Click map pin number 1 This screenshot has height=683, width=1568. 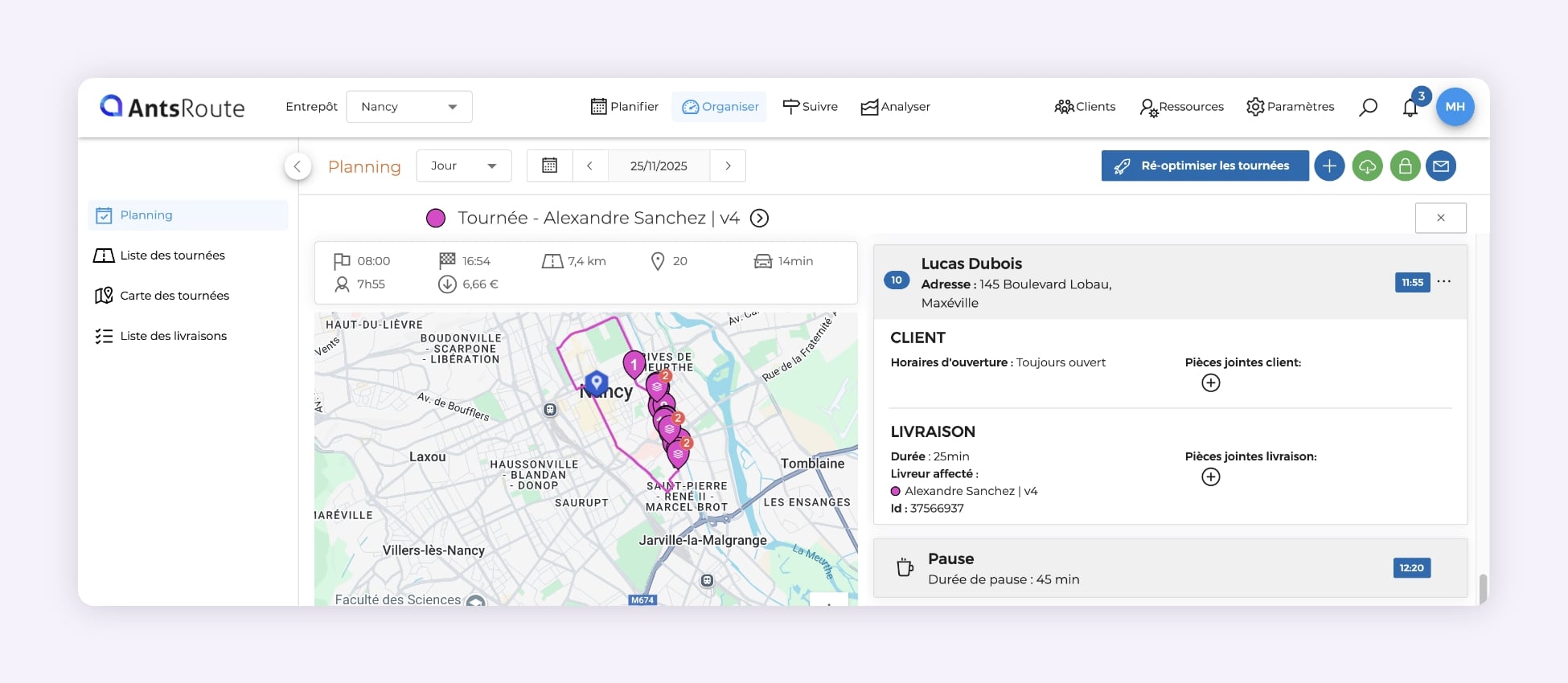tap(634, 364)
